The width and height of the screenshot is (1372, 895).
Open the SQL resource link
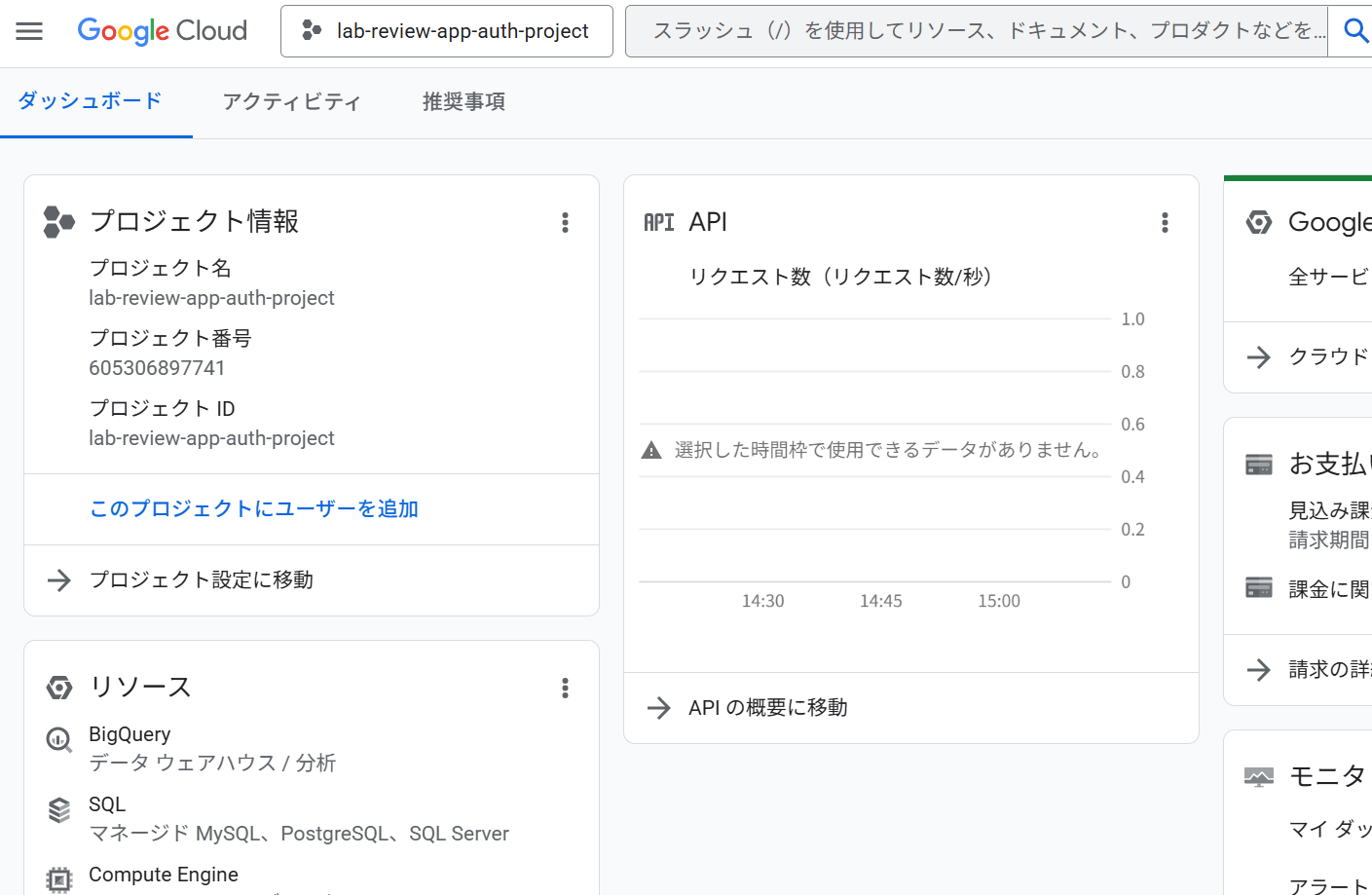coord(107,804)
